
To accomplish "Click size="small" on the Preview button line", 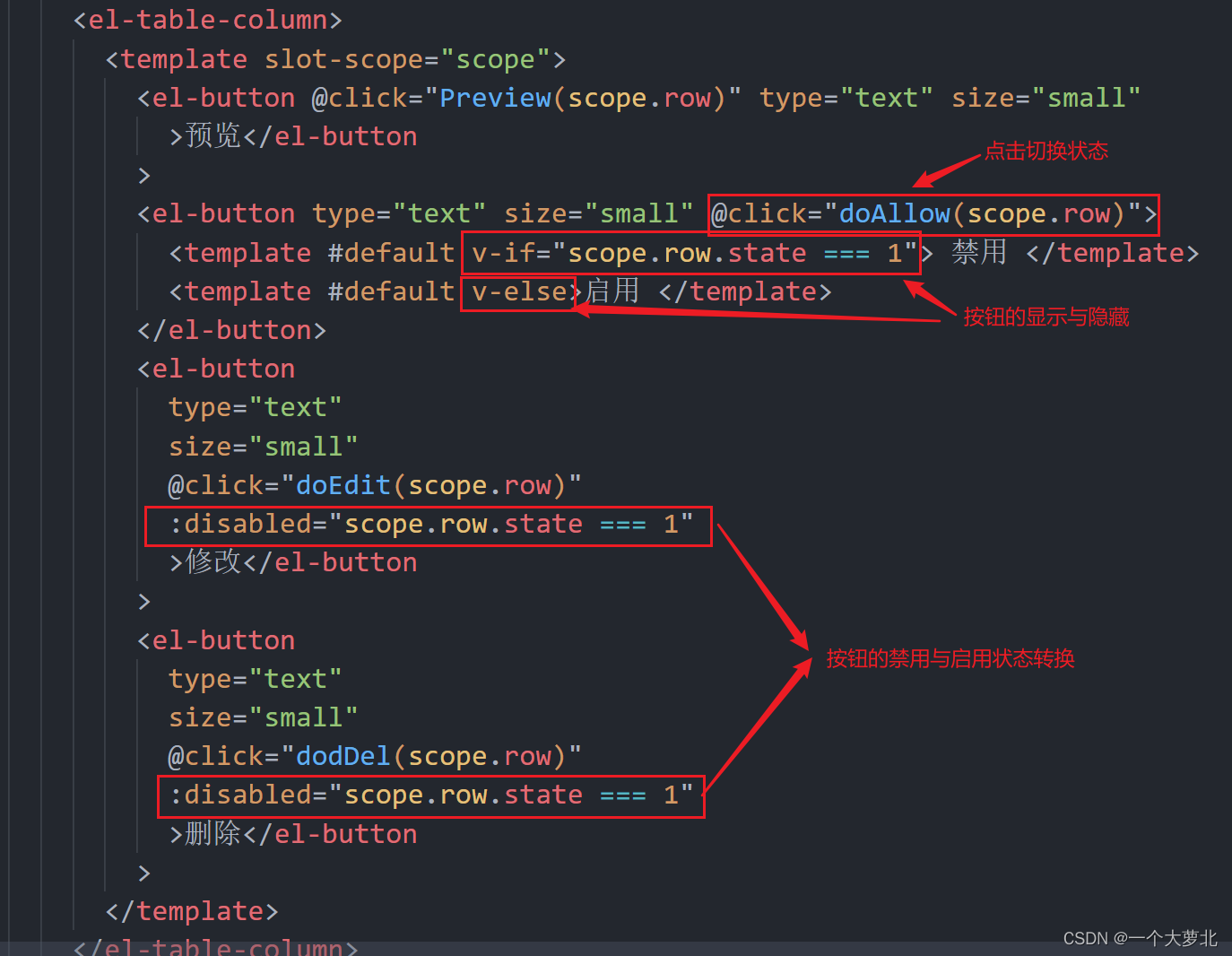I will [x=1045, y=98].
